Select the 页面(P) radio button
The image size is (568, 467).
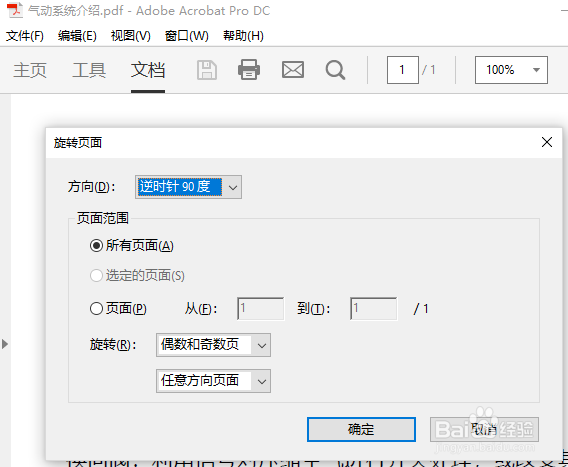click(96, 309)
